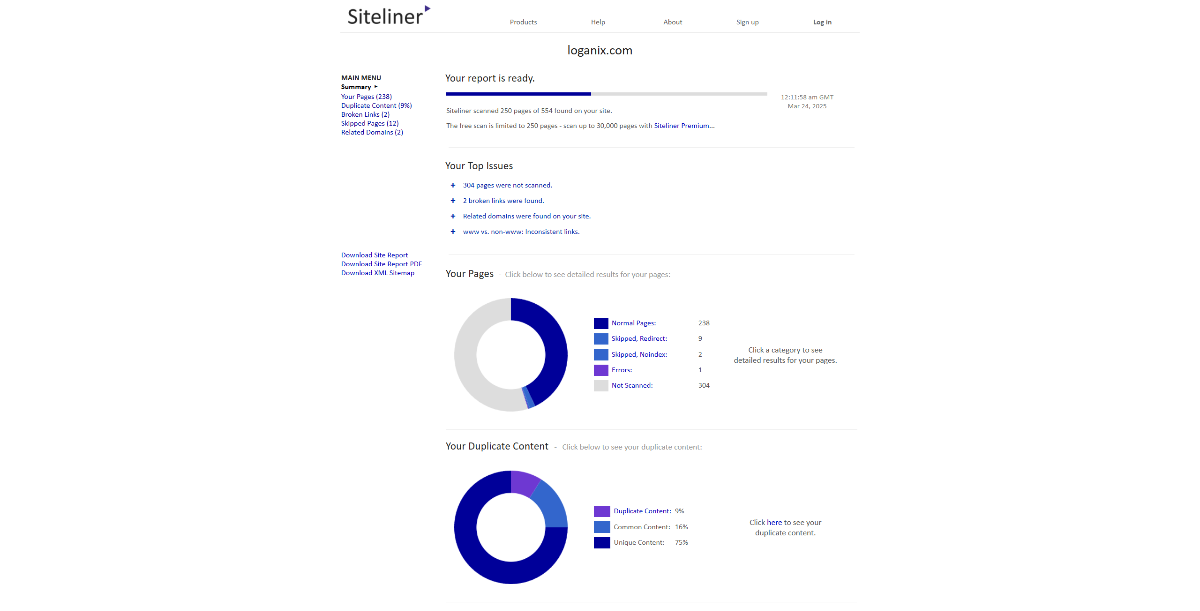Click the Not Scanned count 304
1200x611 pixels.
click(x=704, y=385)
